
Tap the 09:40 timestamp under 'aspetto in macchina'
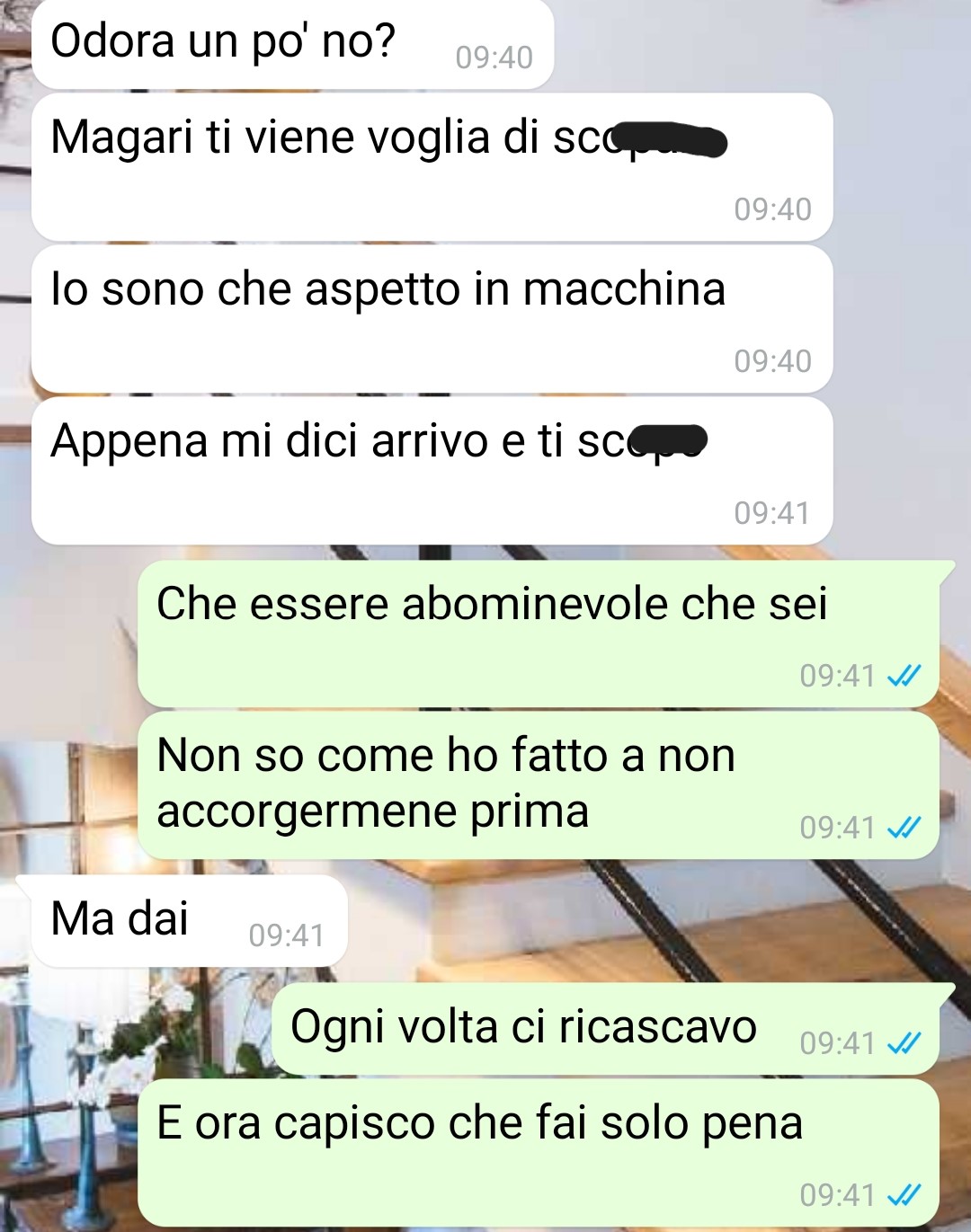[x=772, y=361]
